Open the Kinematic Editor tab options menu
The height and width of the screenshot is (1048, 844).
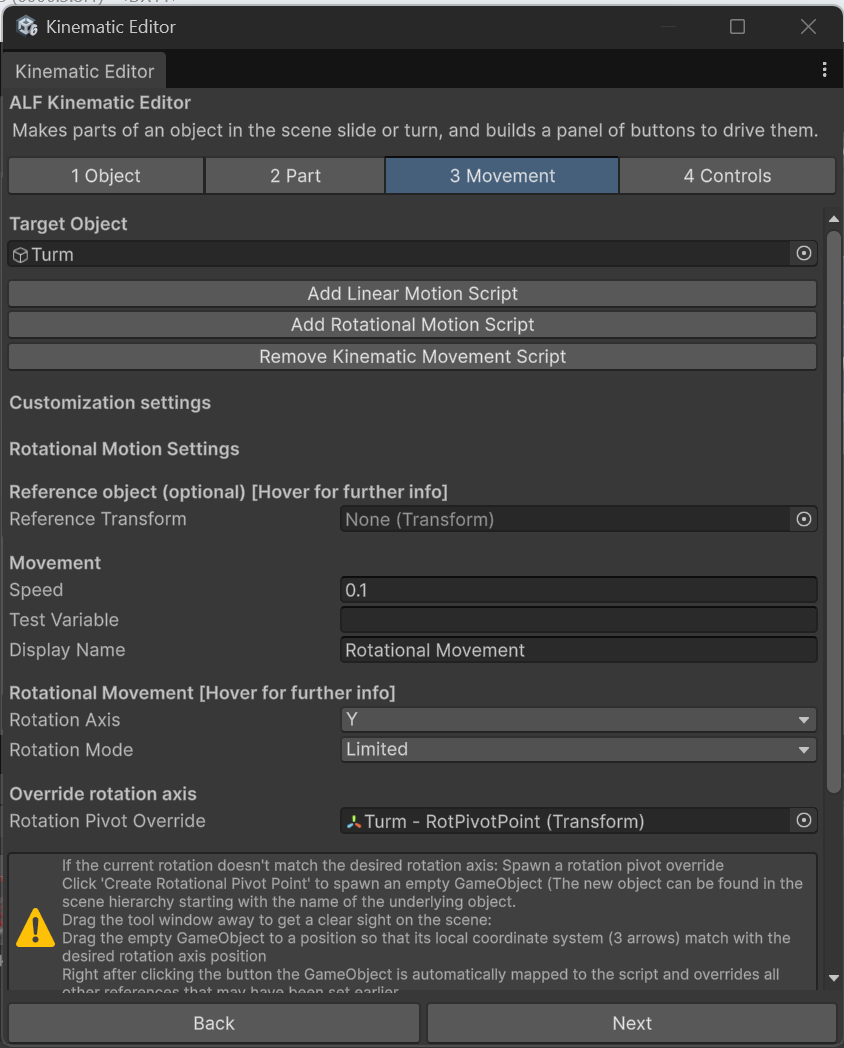pyautogui.click(x=825, y=70)
